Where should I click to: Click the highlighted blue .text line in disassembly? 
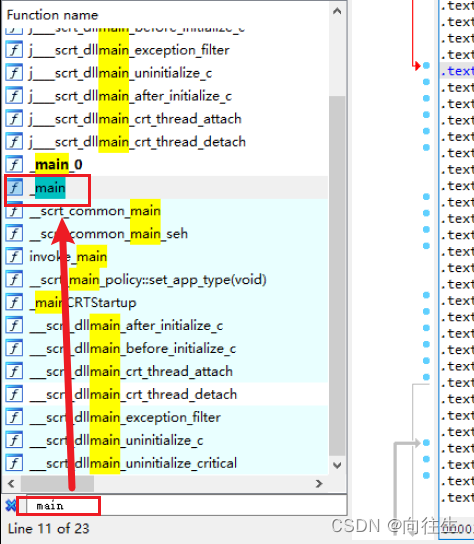(x=457, y=71)
